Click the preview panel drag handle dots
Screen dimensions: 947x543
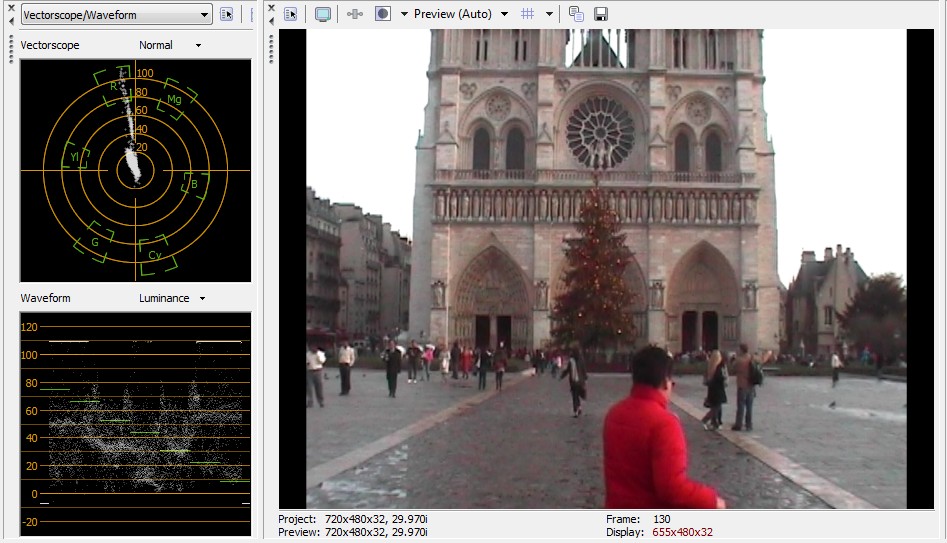tap(272, 49)
